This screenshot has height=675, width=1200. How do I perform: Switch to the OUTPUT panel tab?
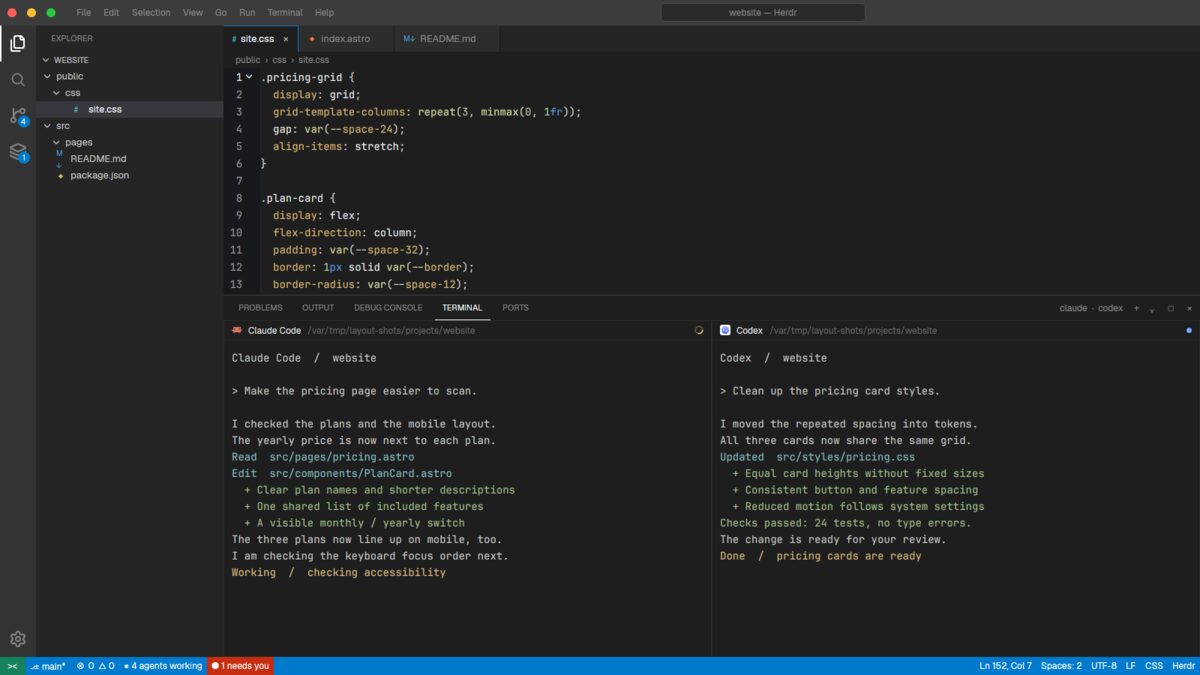tap(318, 308)
